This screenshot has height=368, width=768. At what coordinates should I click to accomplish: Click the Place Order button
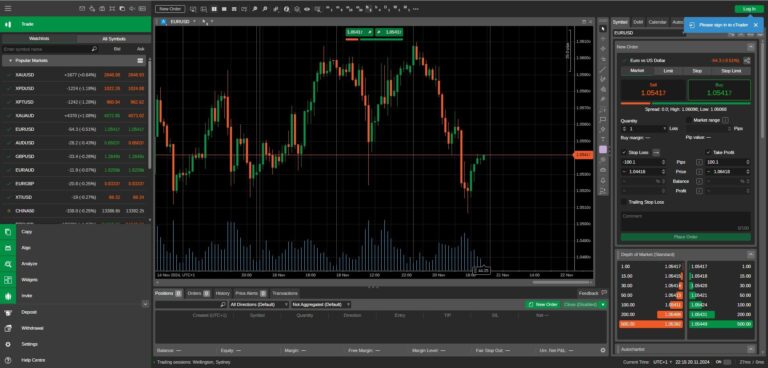(x=685, y=237)
